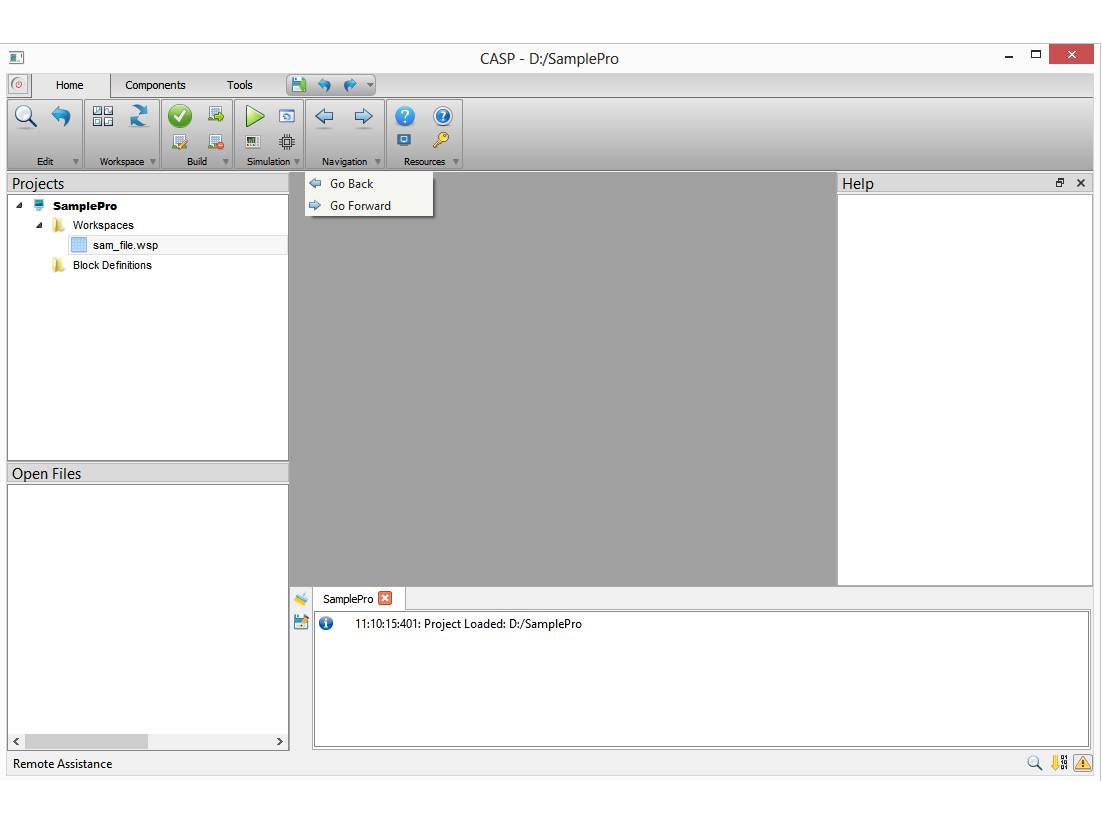This screenshot has height=821, width=1102.
Task: Click the green checkmark Build icon
Action: (x=180, y=116)
